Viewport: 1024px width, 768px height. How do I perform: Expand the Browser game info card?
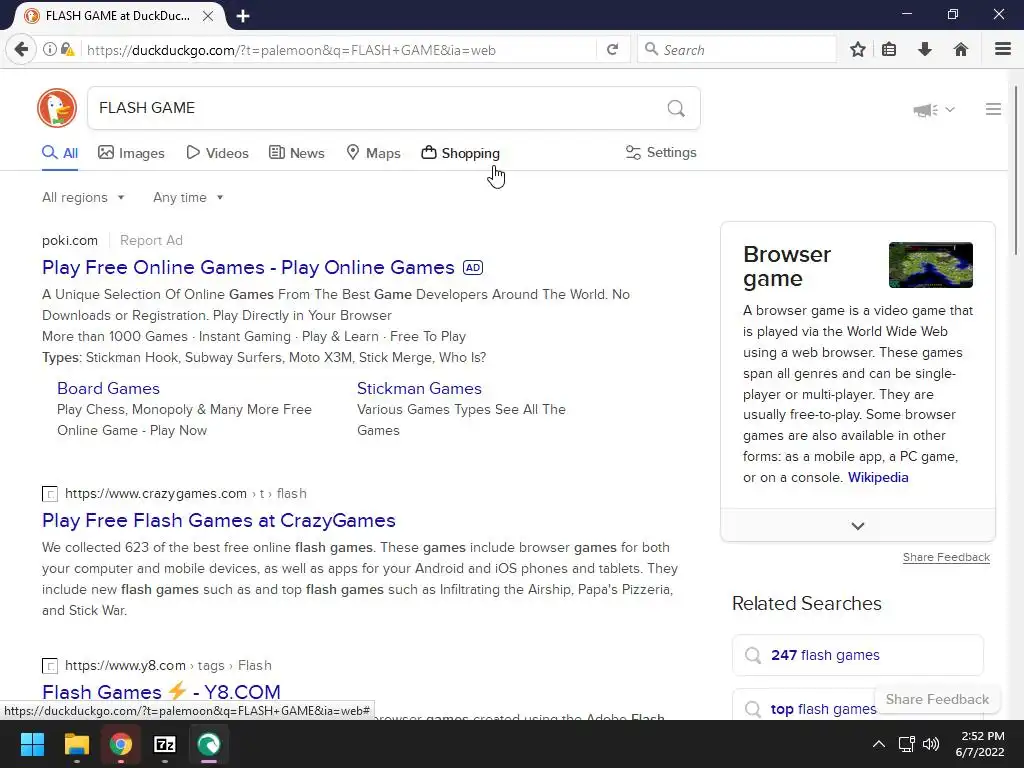pyautogui.click(x=857, y=526)
